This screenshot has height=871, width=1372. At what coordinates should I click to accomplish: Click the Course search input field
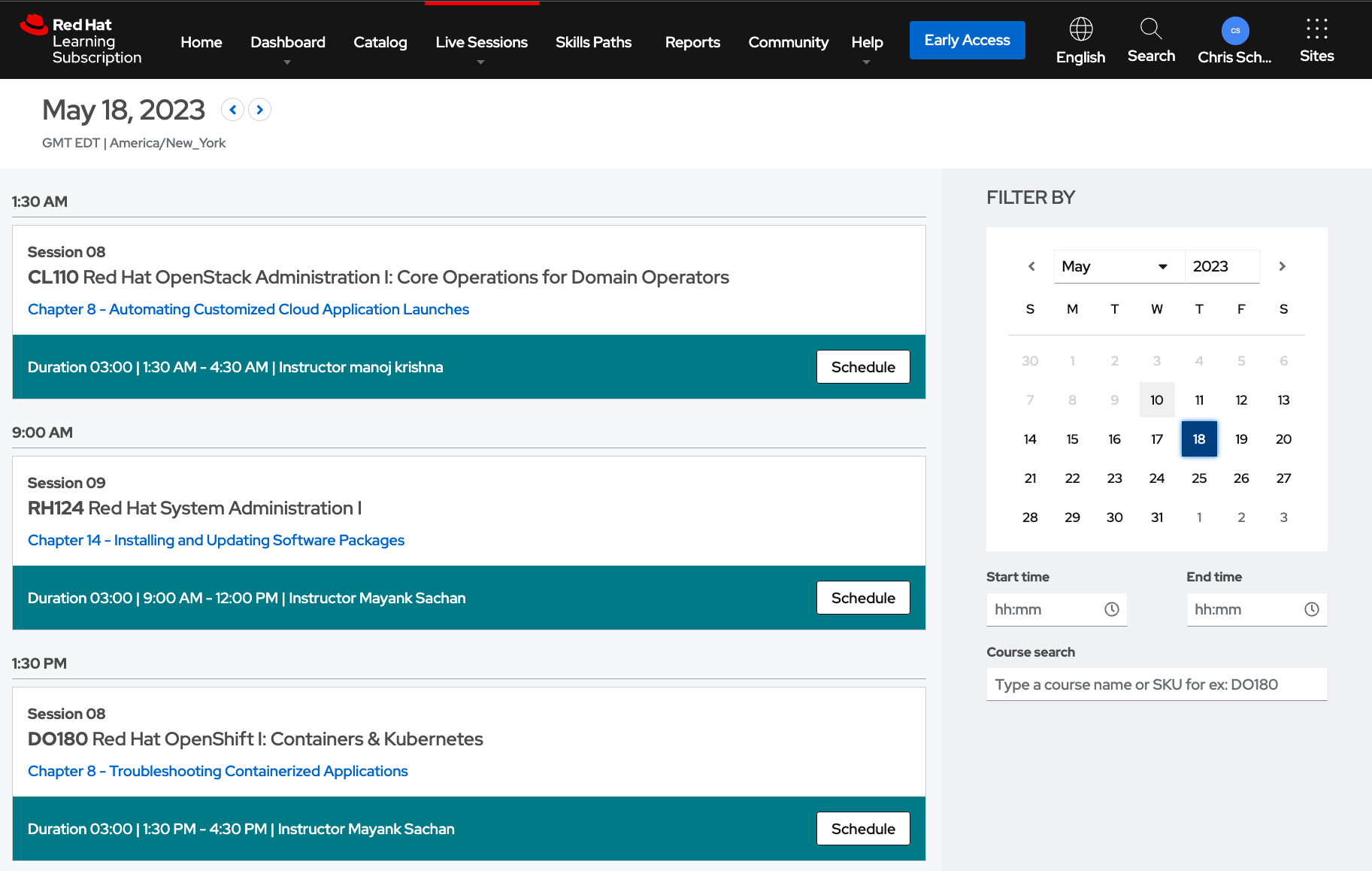1155,684
